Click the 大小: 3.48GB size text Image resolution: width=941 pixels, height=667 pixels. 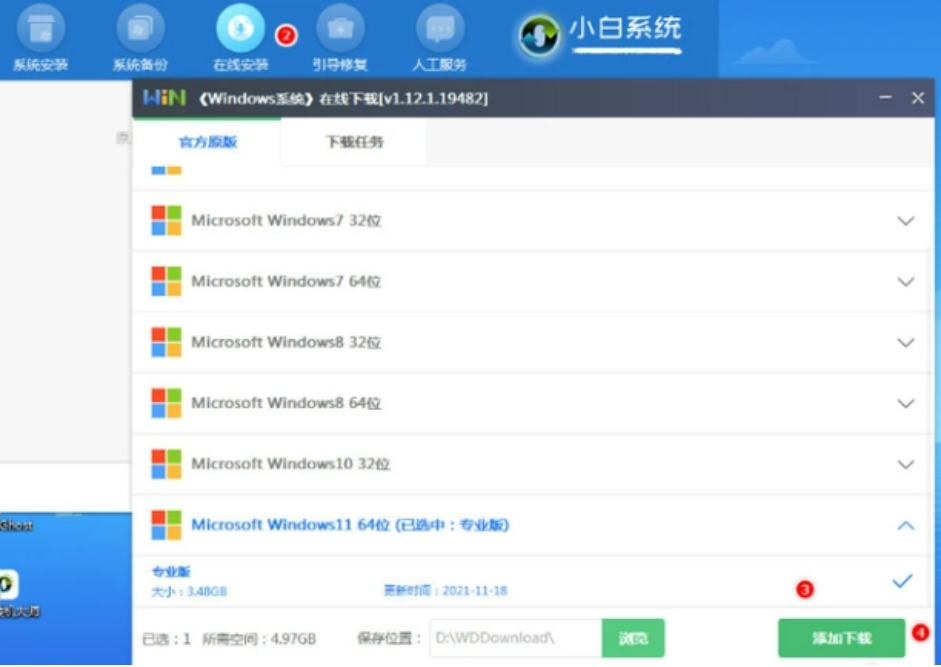click(189, 591)
